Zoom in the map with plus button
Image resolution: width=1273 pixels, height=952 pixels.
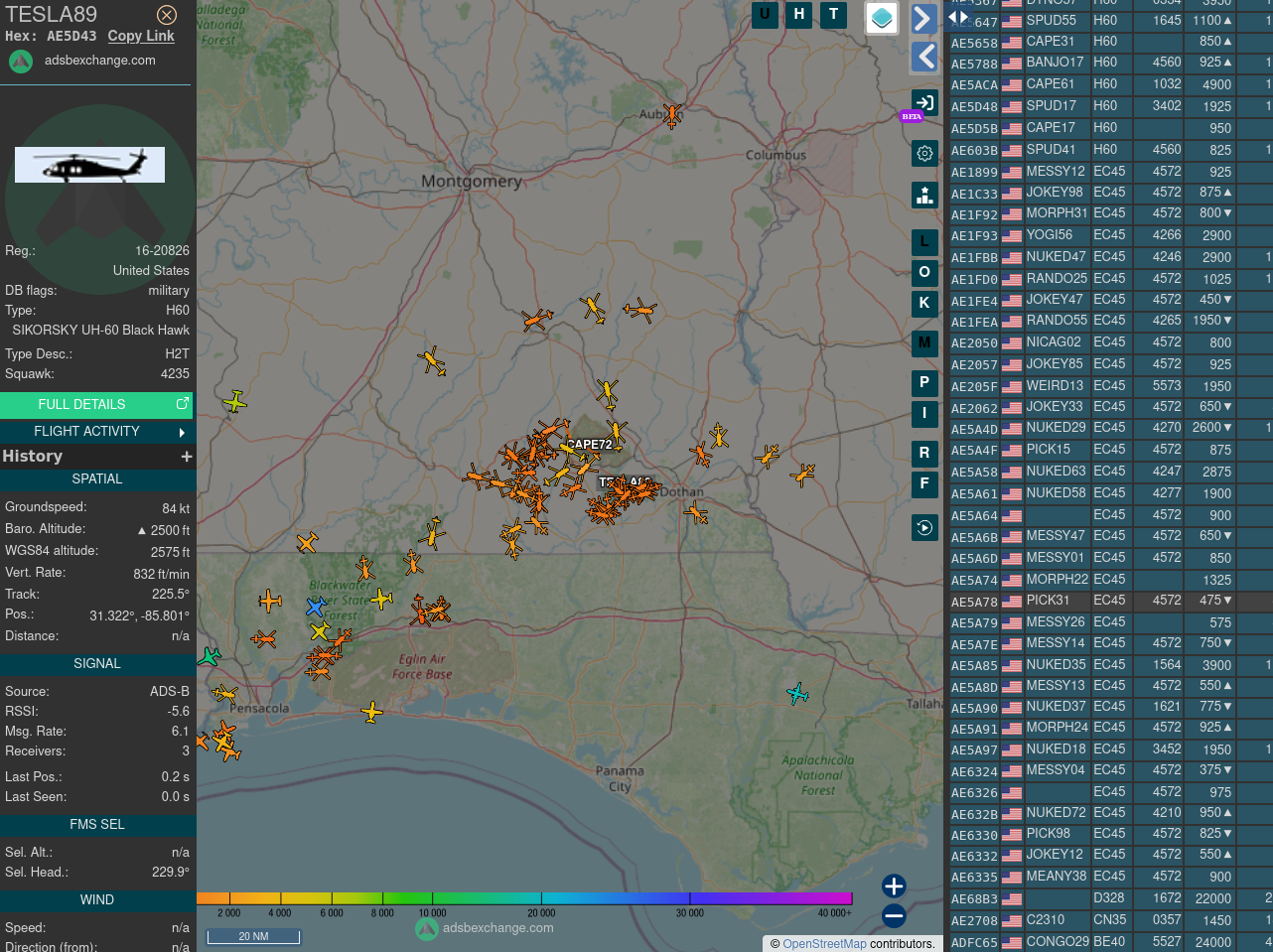pos(894,885)
